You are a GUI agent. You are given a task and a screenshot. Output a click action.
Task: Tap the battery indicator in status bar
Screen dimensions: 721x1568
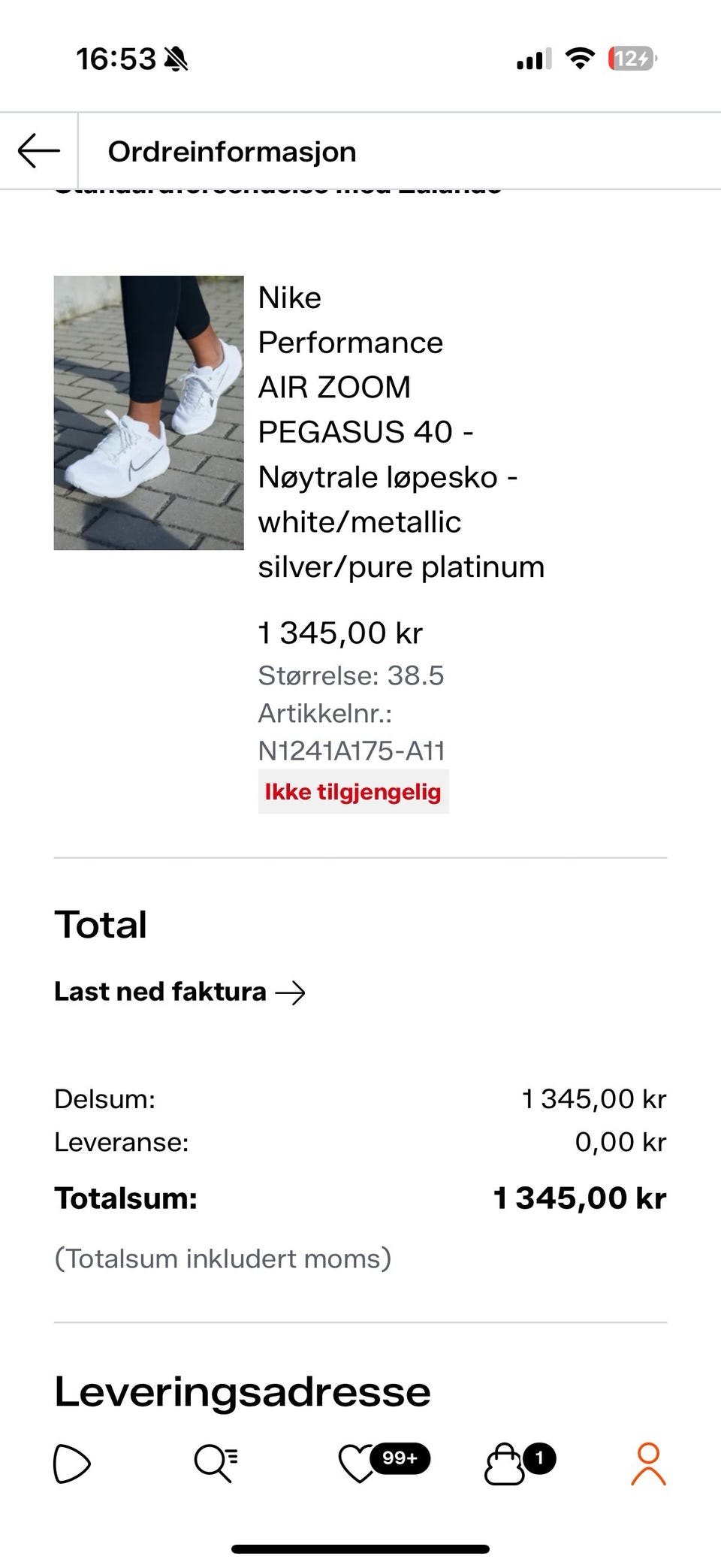[632, 59]
